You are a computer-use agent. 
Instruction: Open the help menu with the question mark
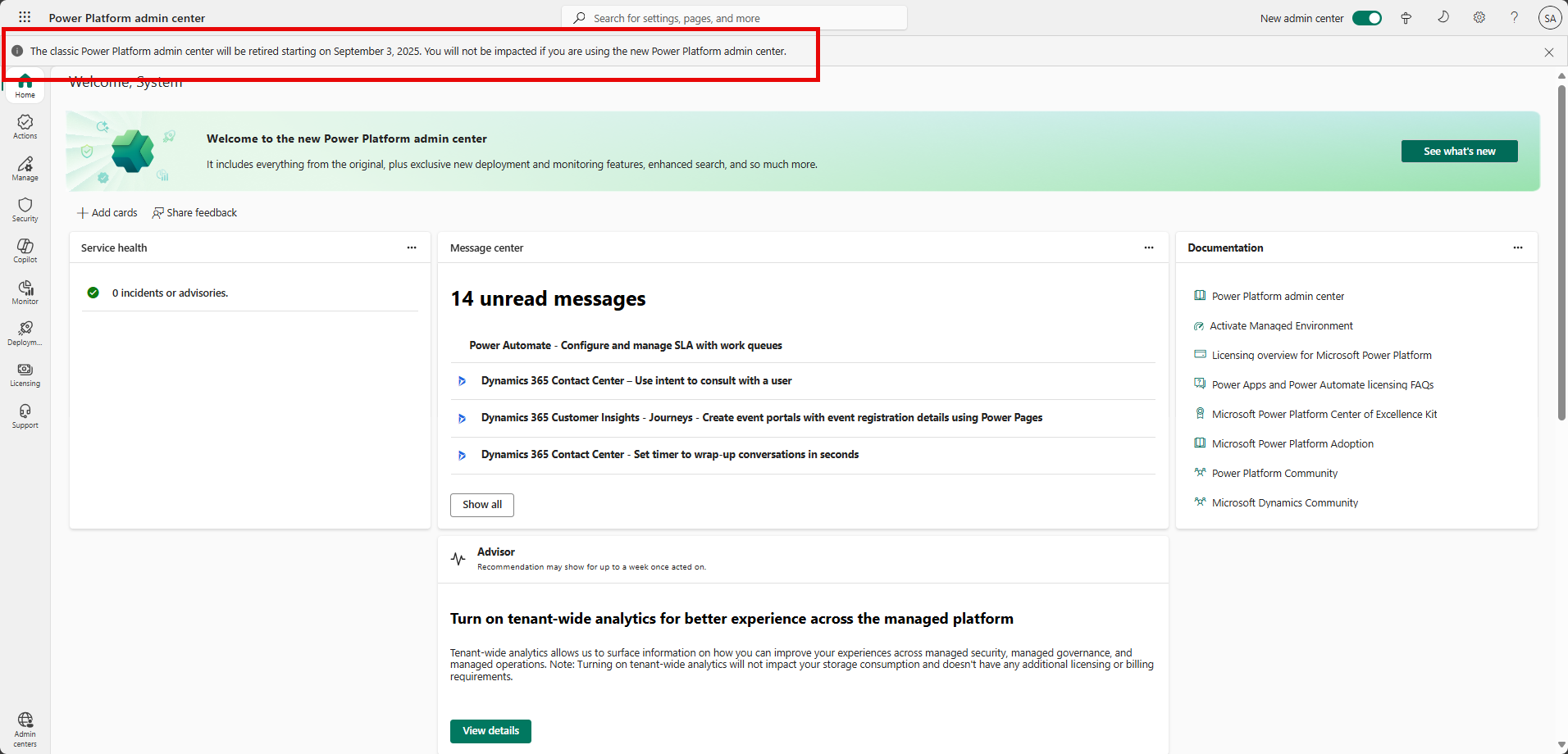(1514, 17)
